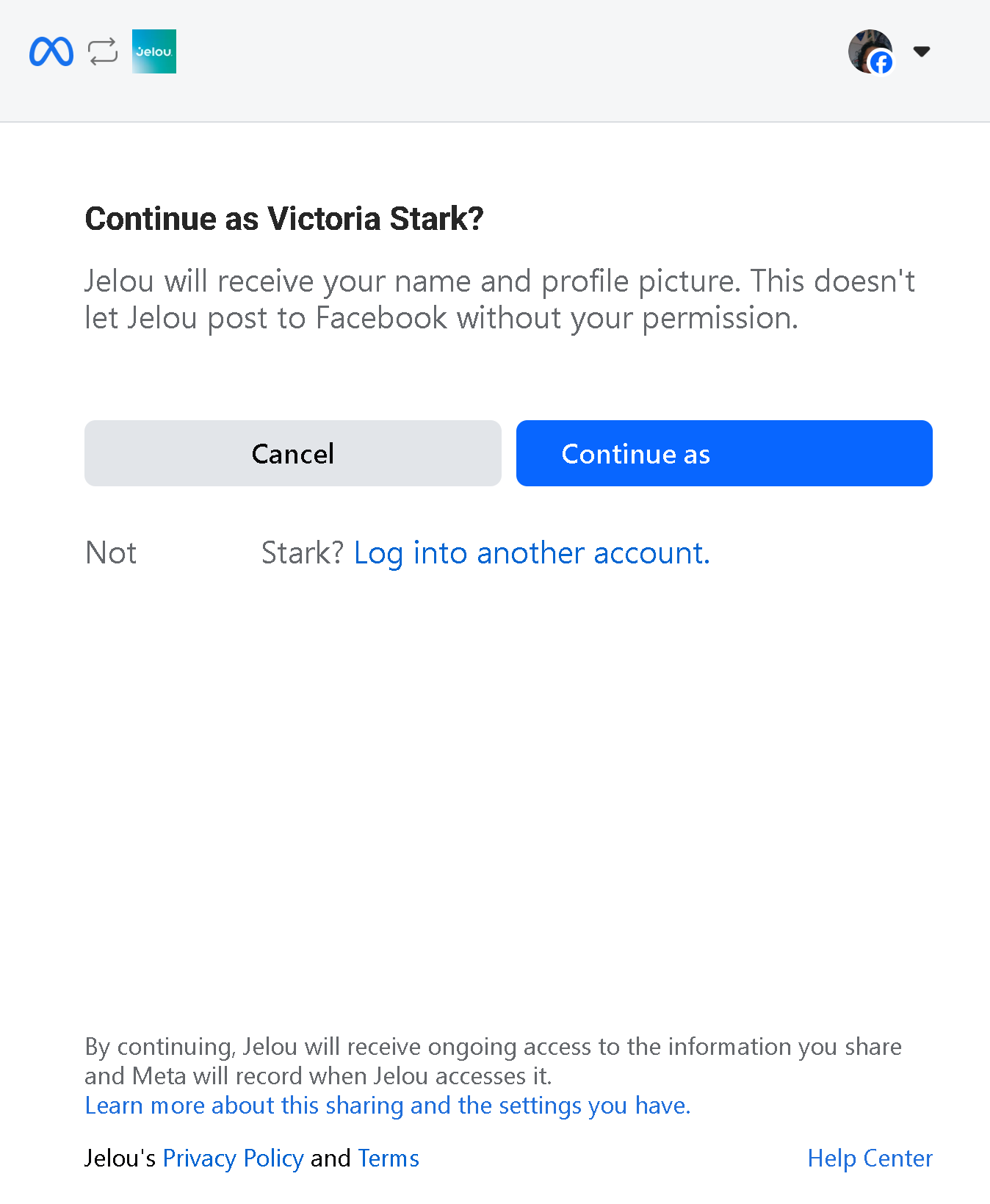The height and width of the screenshot is (1204, 990).
Task: Open the Help Center link
Action: click(870, 1158)
